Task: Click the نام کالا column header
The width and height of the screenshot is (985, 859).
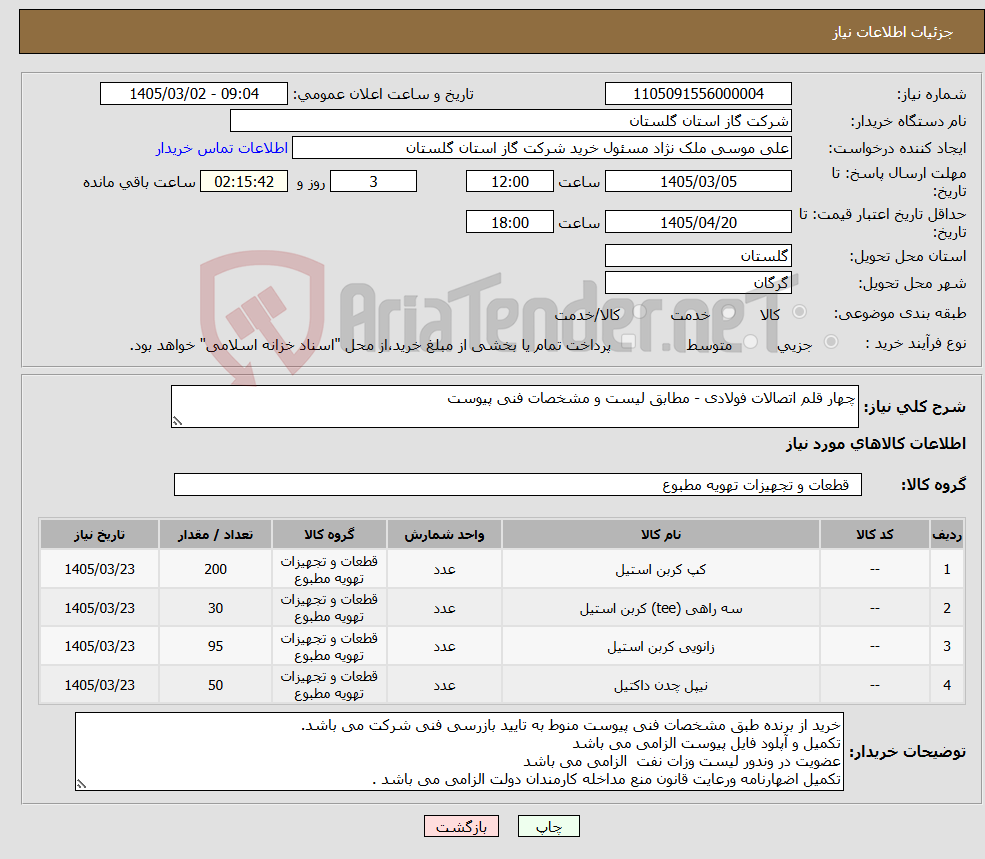Action: tap(661, 534)
